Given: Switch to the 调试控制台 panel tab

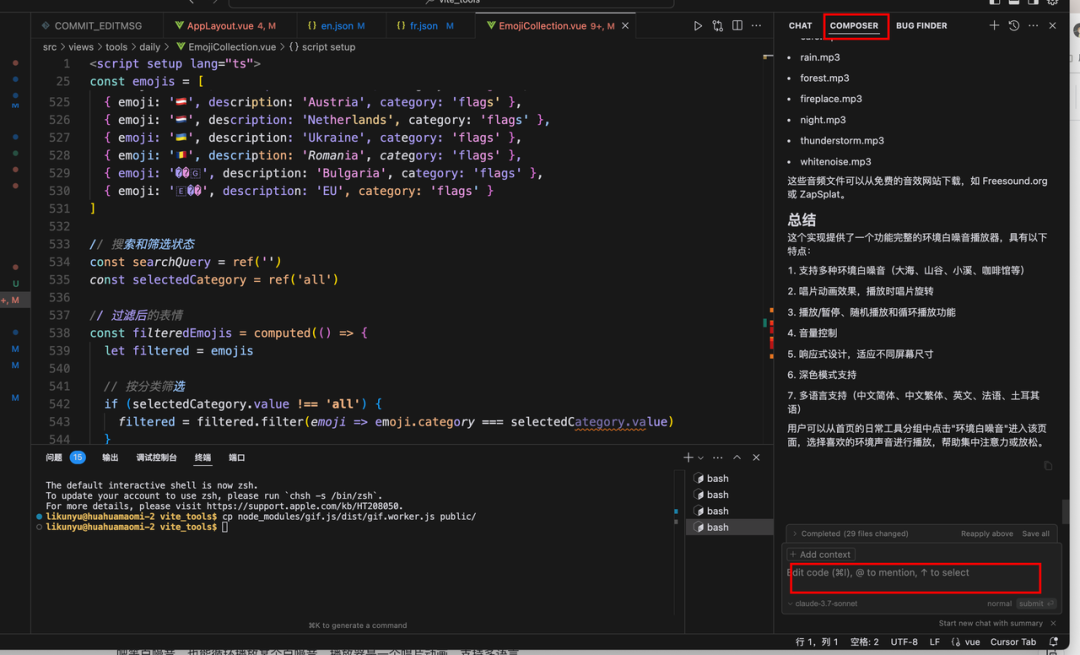Looking at the screenshot, I should (156, 457).
